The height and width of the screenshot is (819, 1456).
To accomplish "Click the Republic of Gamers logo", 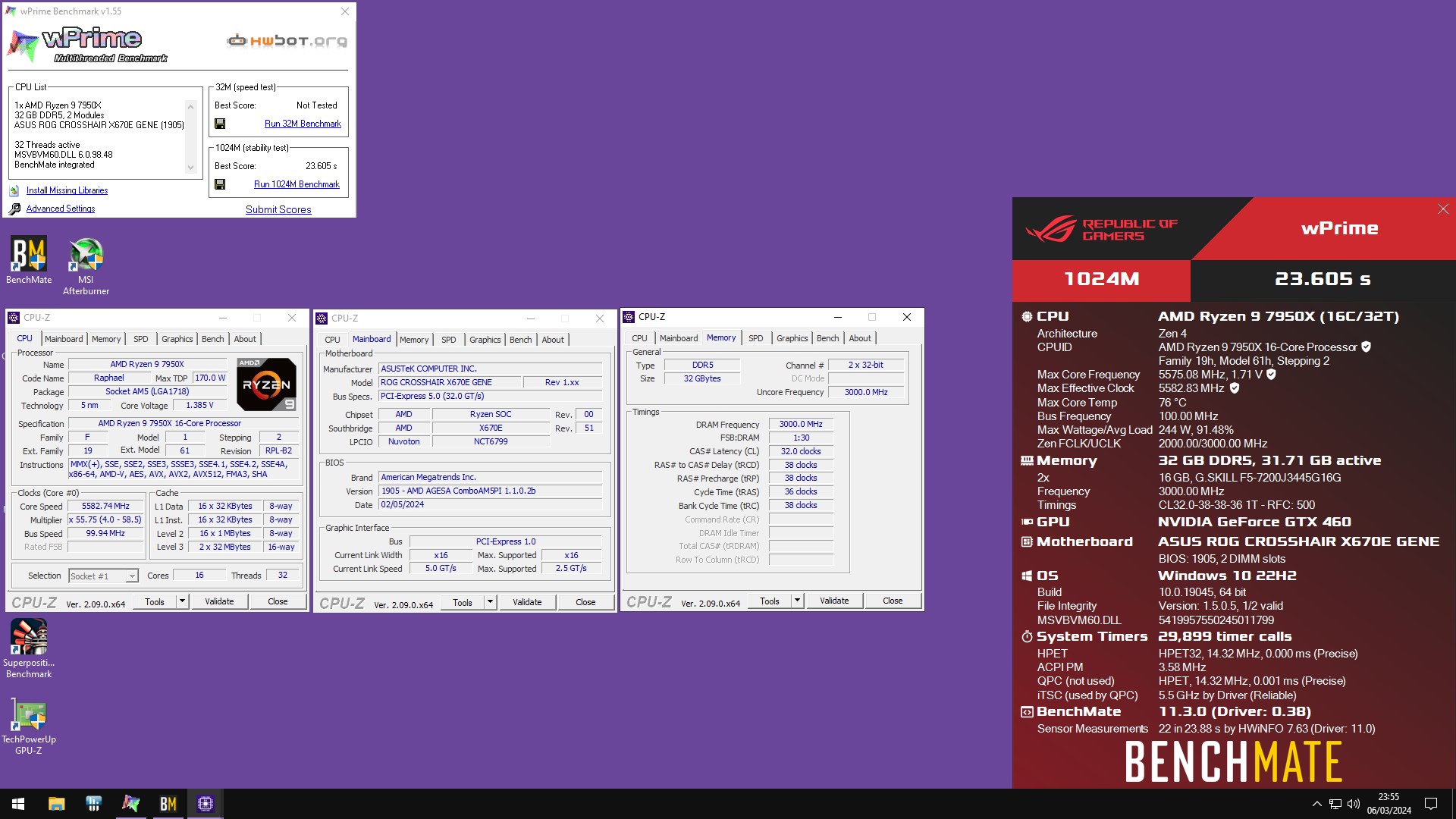I will 1101,229.
